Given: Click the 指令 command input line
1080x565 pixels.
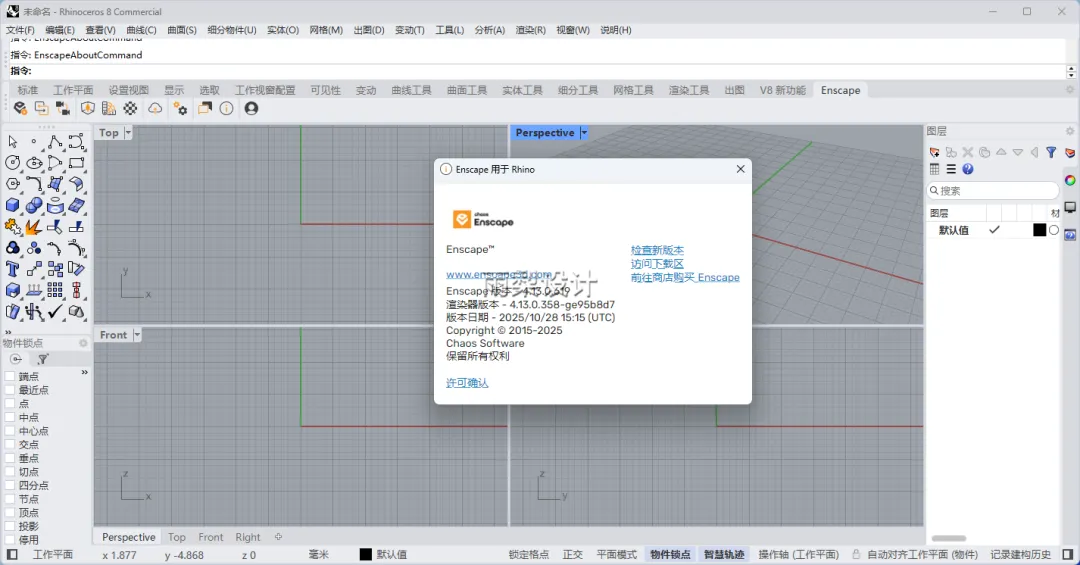Looking at the screenshot, I should point(537,71).
